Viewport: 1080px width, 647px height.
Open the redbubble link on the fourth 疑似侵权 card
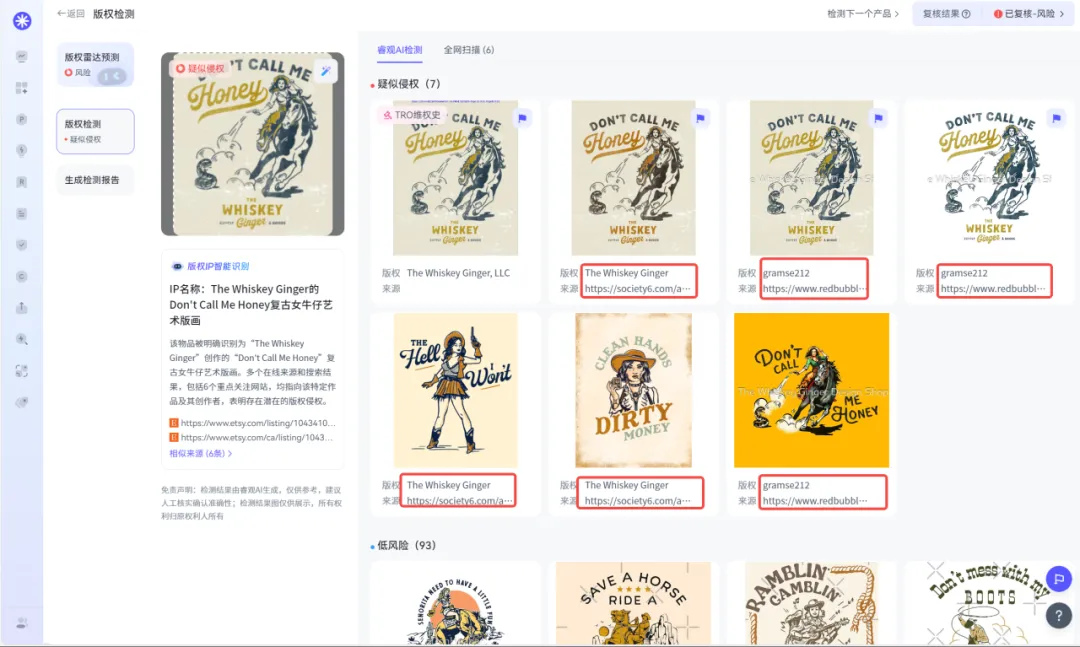[993, 289]
